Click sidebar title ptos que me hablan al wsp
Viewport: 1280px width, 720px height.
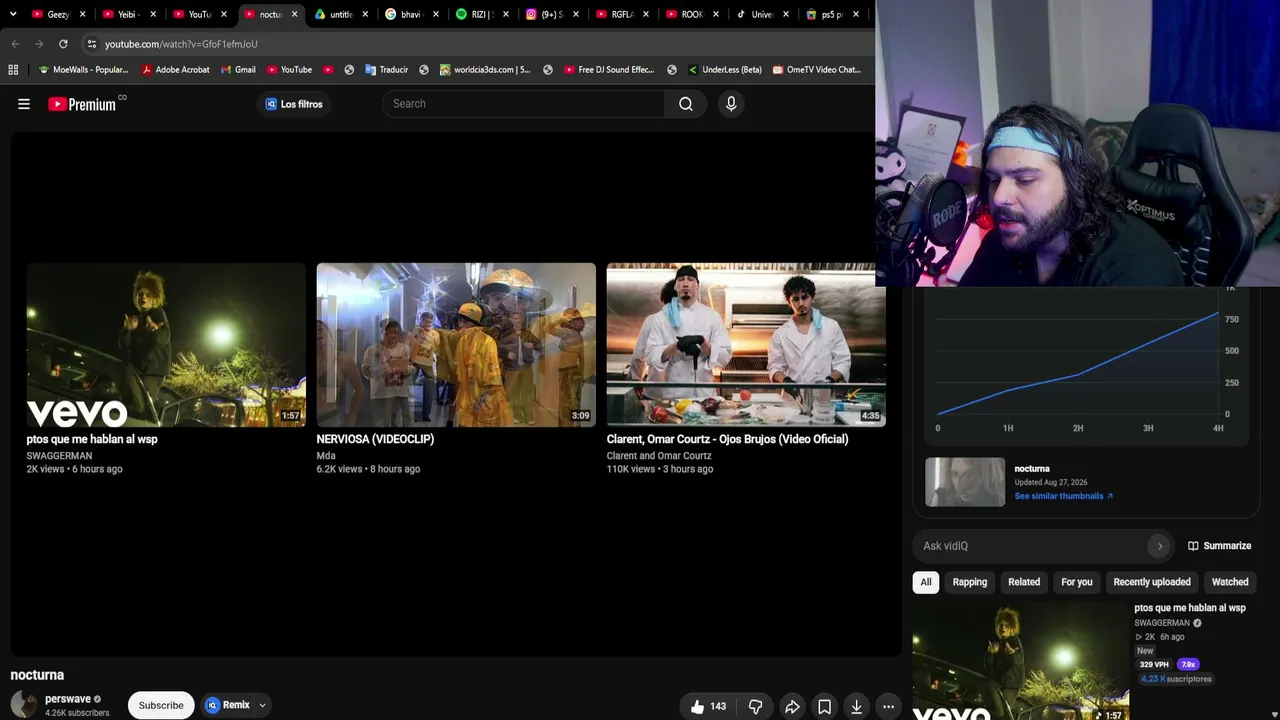coord(1190,608)
